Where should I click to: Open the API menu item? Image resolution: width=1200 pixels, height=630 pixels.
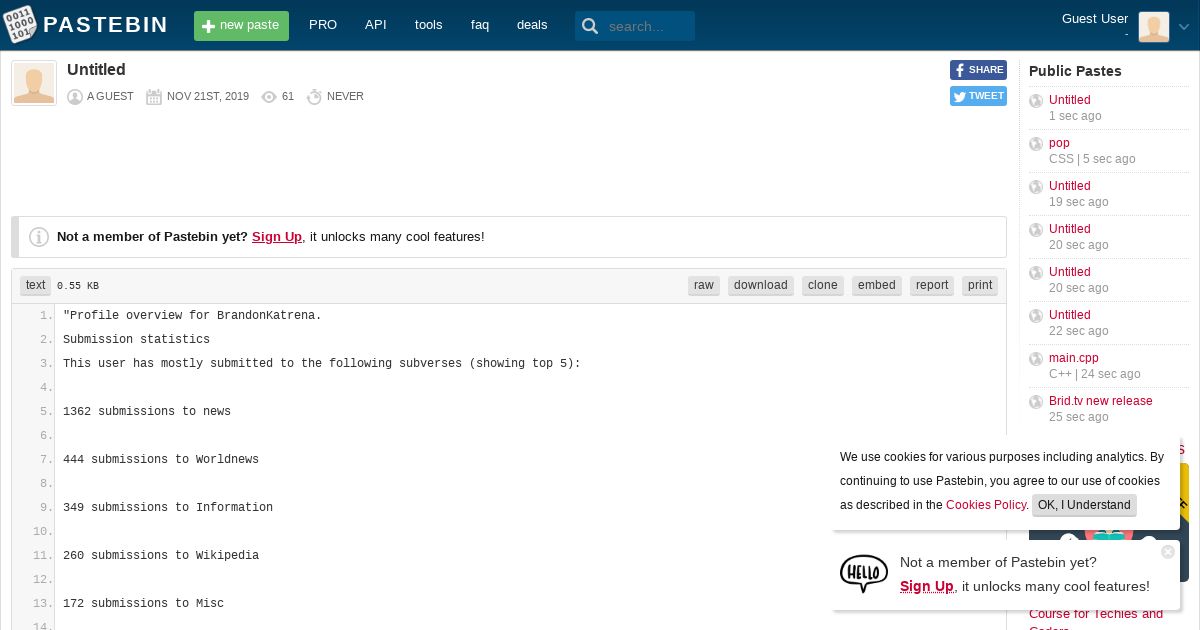[376, 25]
